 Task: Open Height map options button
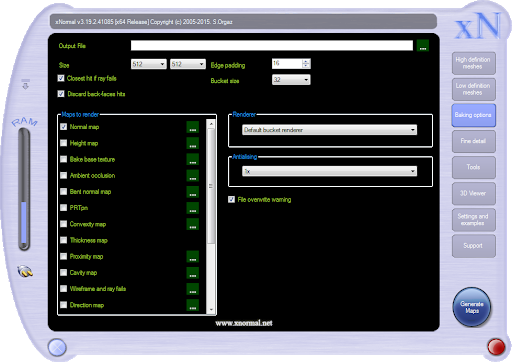pyautogui.click(x=193, y=143)
